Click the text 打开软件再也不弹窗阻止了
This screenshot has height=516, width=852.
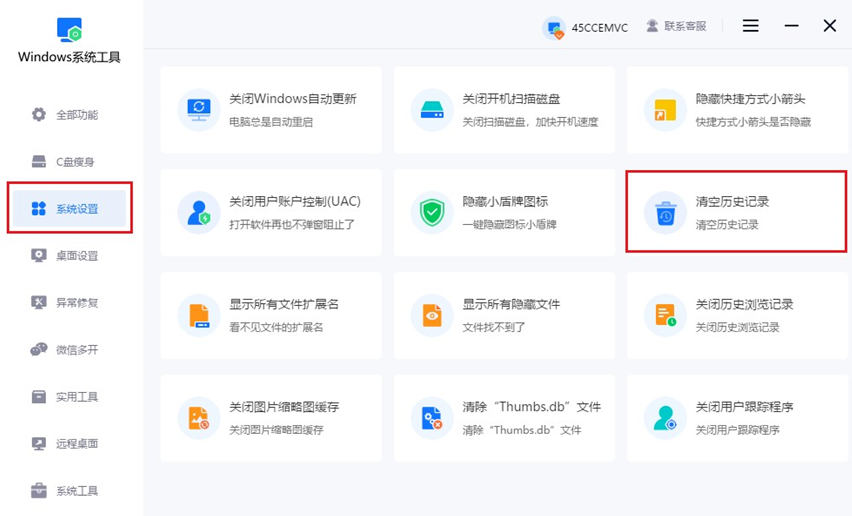coord(292,225)
